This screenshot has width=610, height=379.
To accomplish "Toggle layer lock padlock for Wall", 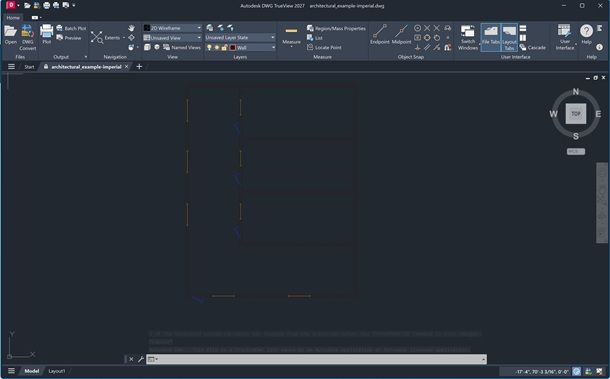I will pos(224,47).
